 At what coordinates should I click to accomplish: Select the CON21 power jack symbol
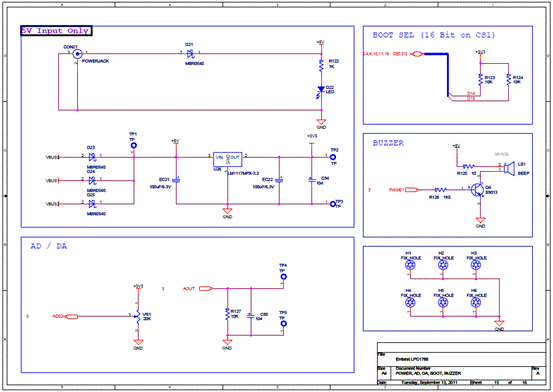(77, 54)
